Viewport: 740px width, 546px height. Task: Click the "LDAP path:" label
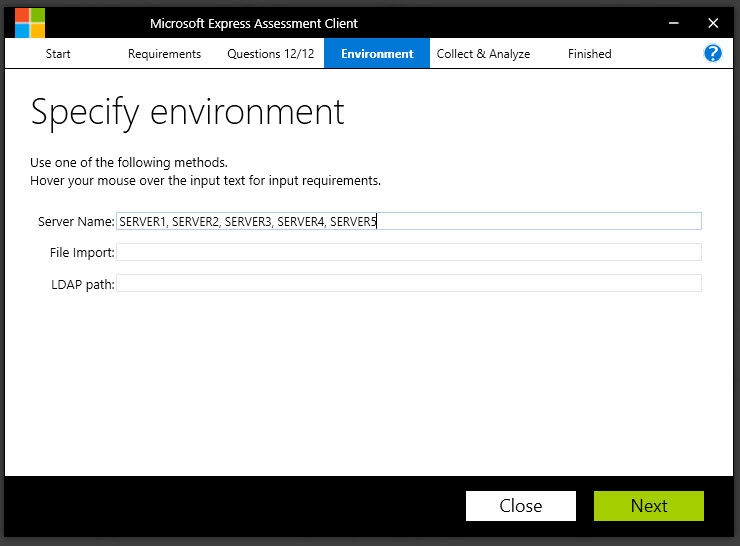tap(83, 285)
